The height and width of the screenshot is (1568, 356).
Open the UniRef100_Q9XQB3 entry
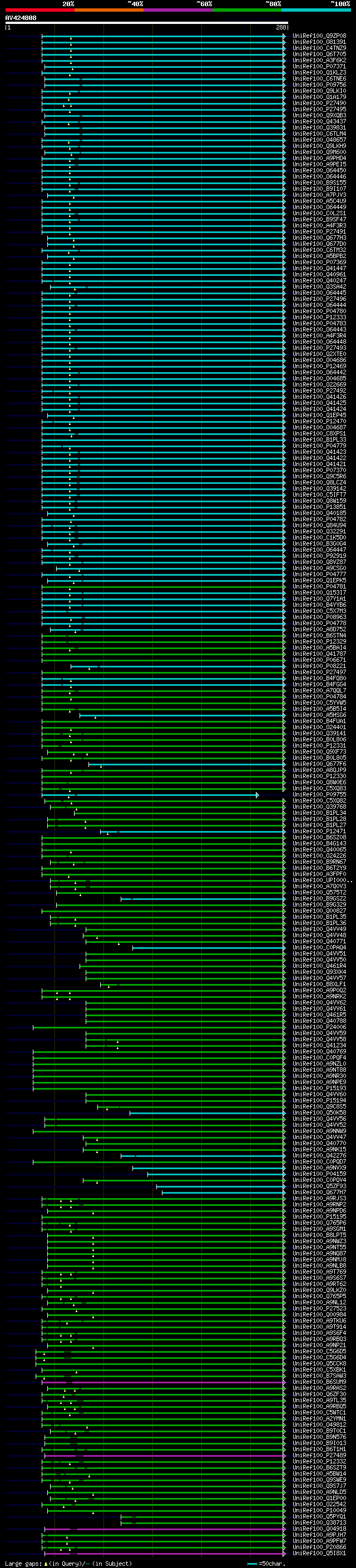(x=319, y=115)
